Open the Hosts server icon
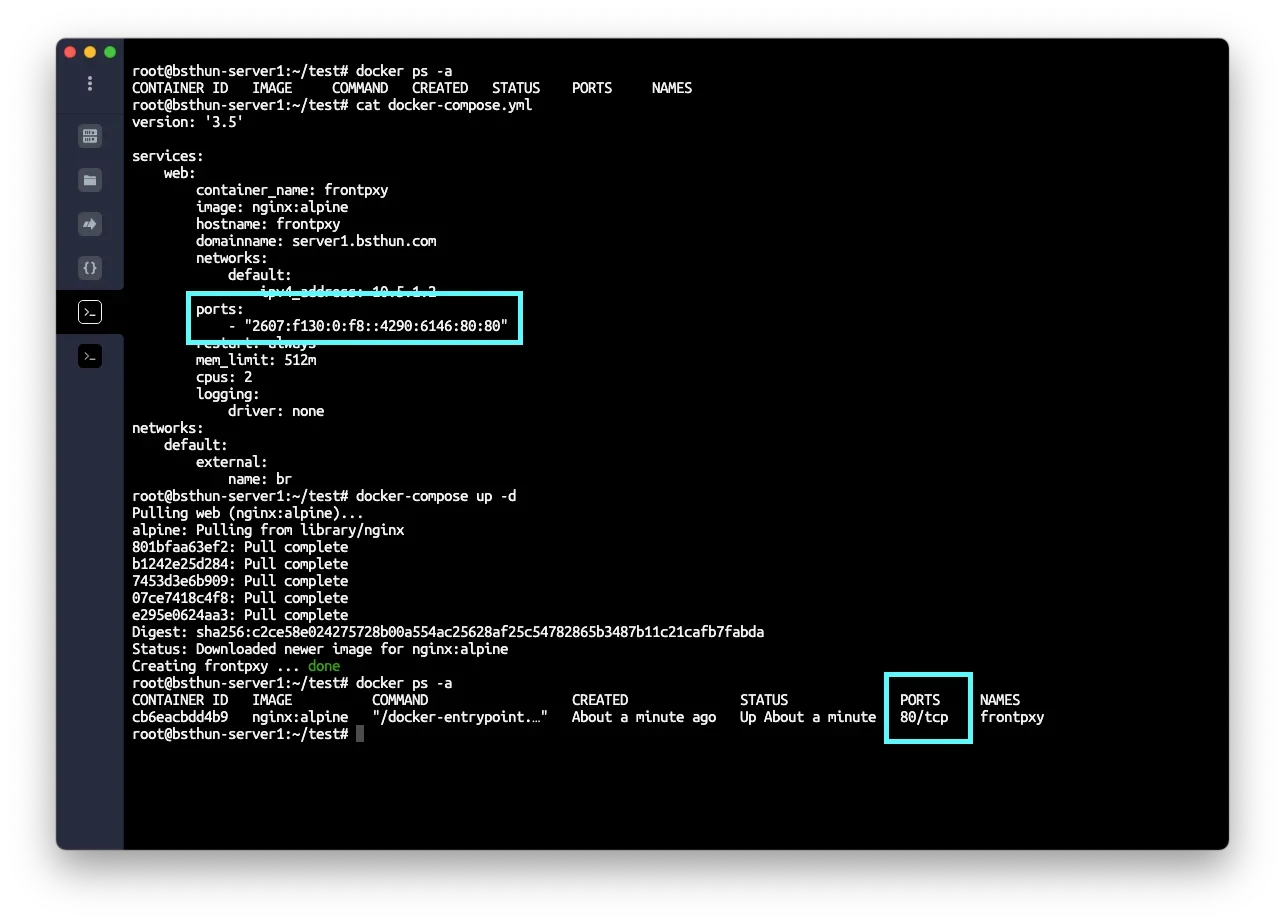 (90, 136)
